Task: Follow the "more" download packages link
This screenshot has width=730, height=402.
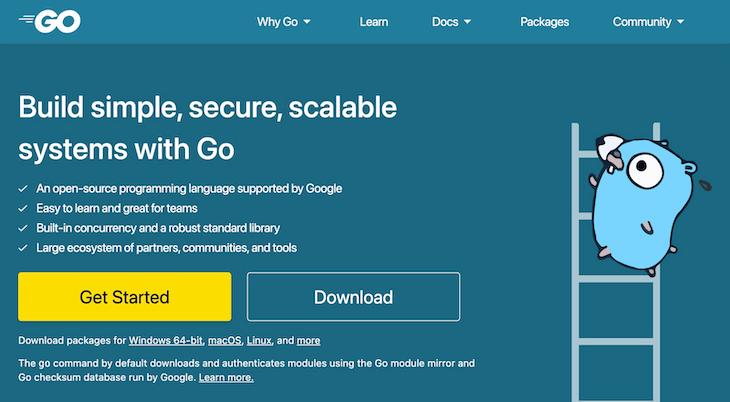Action: [308, 341]
